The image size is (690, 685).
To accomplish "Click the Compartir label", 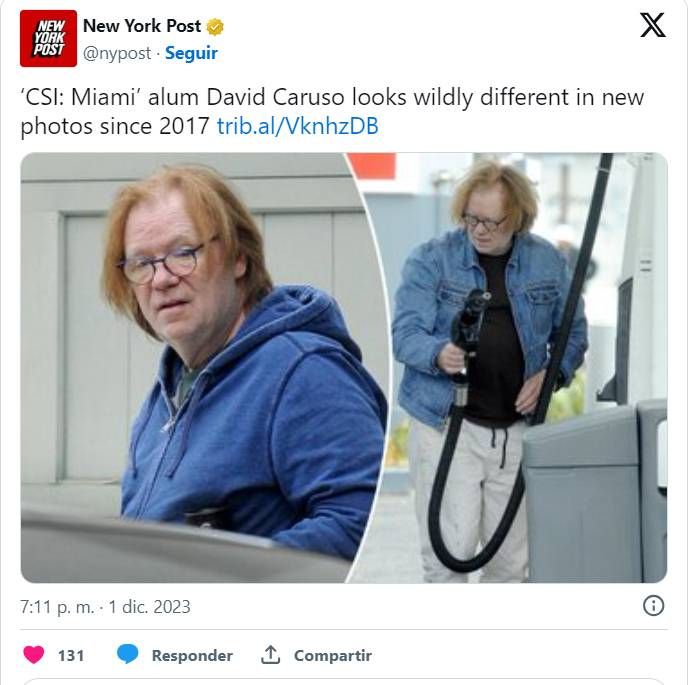I will click(333, 655).
